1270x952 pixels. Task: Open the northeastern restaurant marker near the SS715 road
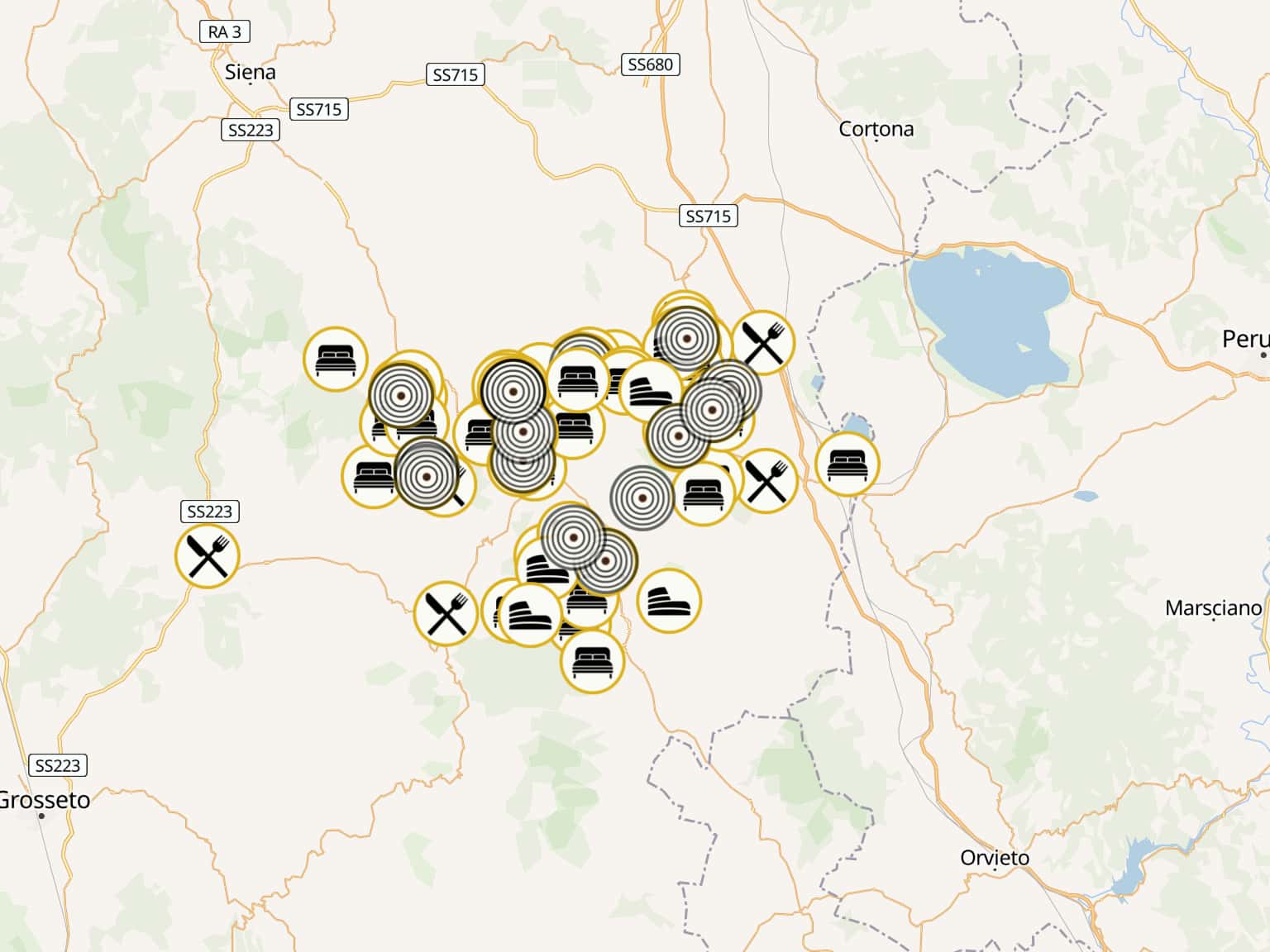(762, 342)
